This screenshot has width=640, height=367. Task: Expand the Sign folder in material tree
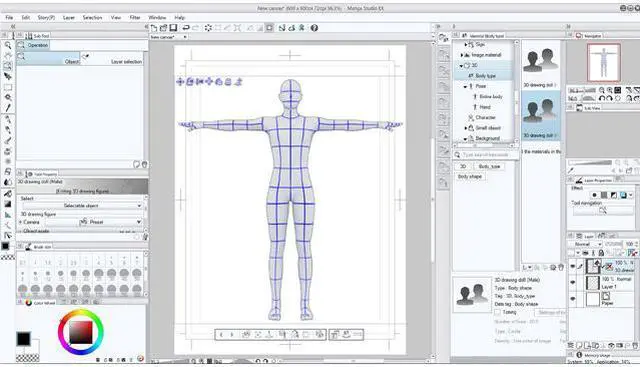click(466, 44)
